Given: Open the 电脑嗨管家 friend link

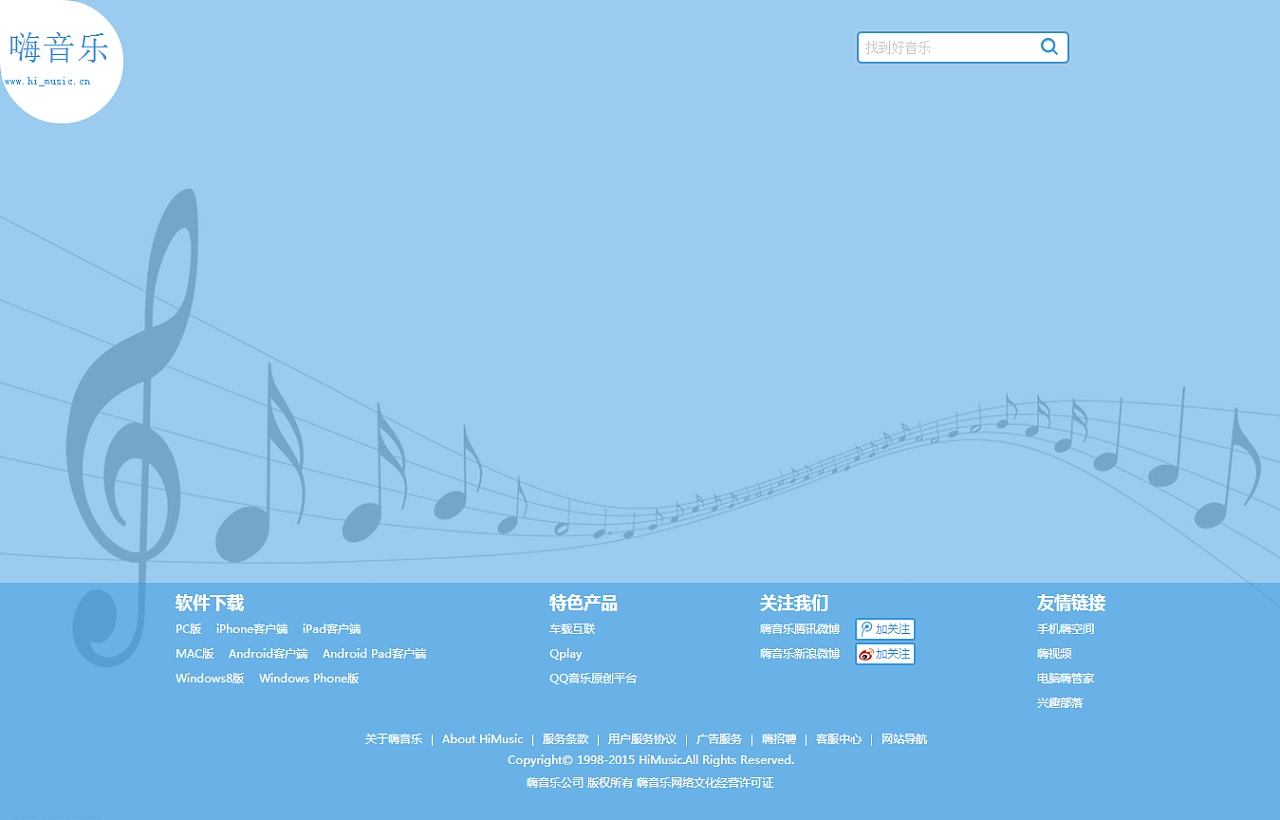Looking at the screenshot, I should (1066, 679).
